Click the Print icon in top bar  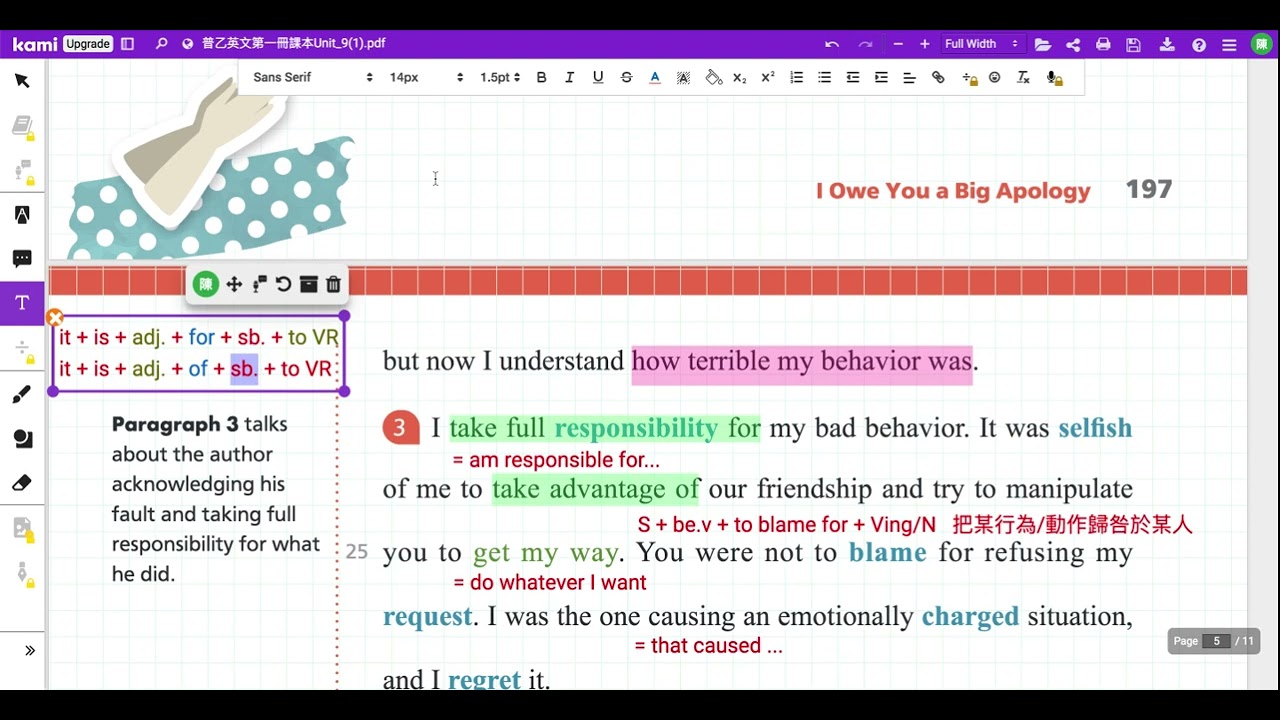pos(1103,44)
